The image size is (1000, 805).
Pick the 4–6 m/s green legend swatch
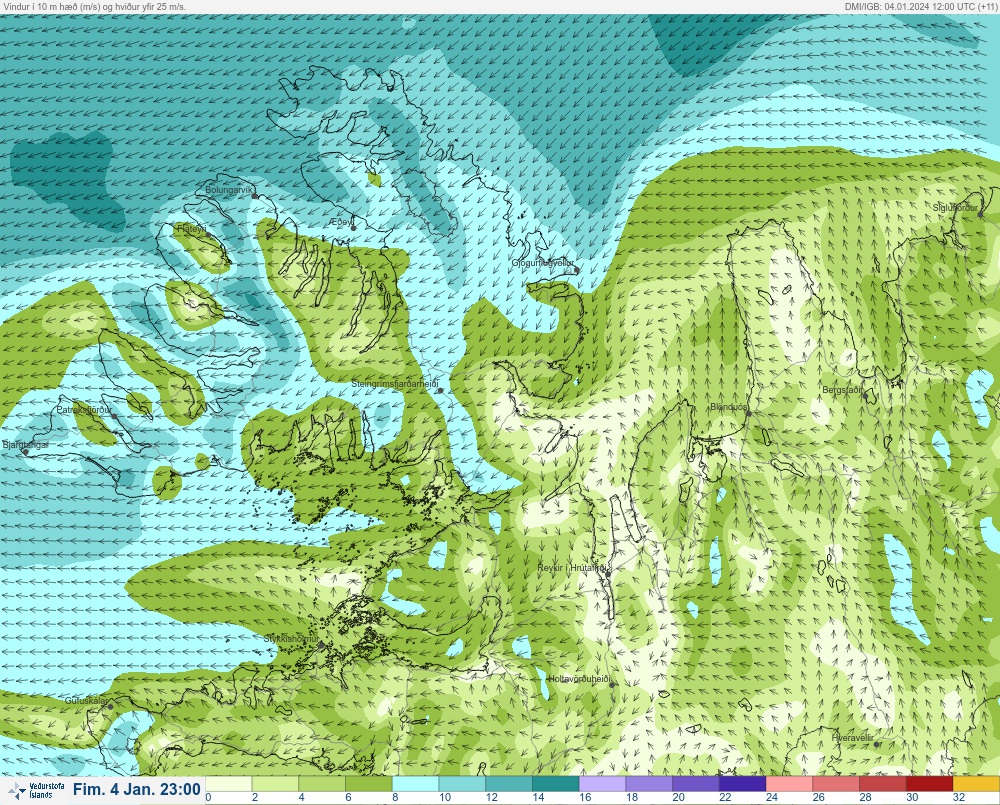321,784
